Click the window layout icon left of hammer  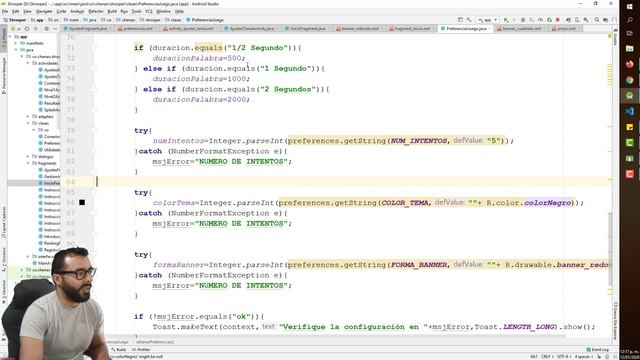tap(460, 20)
